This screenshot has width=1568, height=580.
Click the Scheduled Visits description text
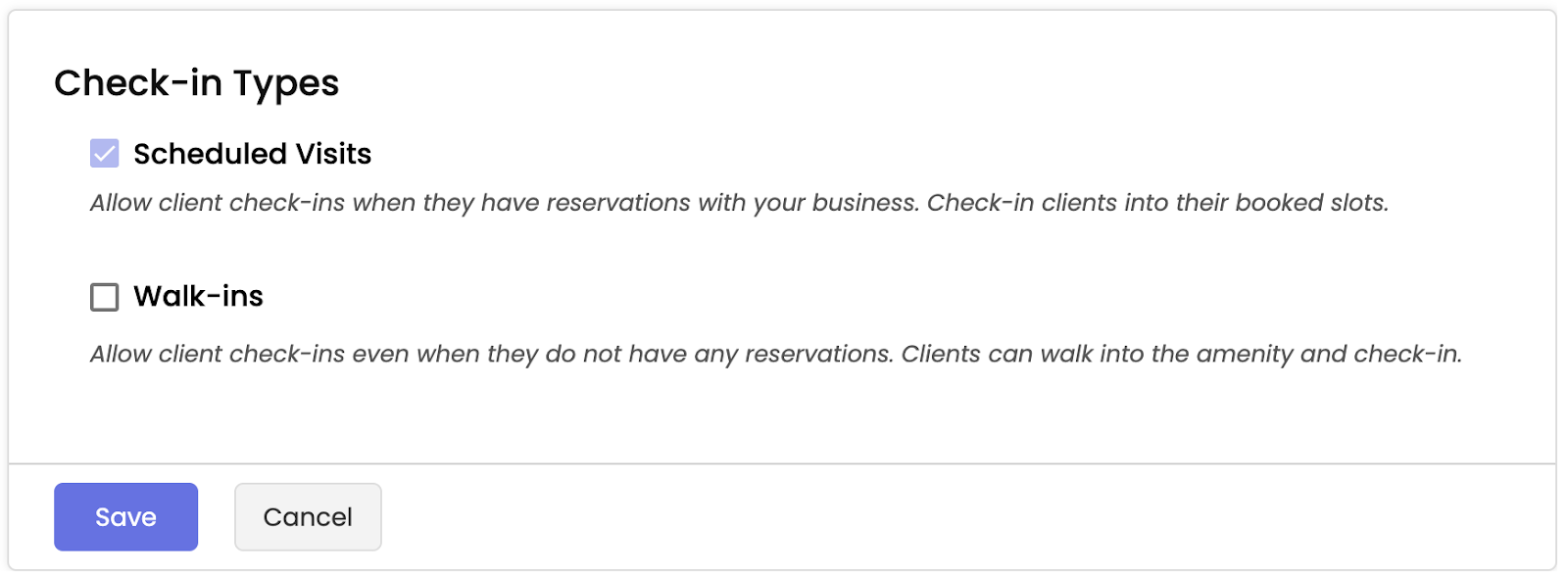pyautogui.click(x=739, y=203)
